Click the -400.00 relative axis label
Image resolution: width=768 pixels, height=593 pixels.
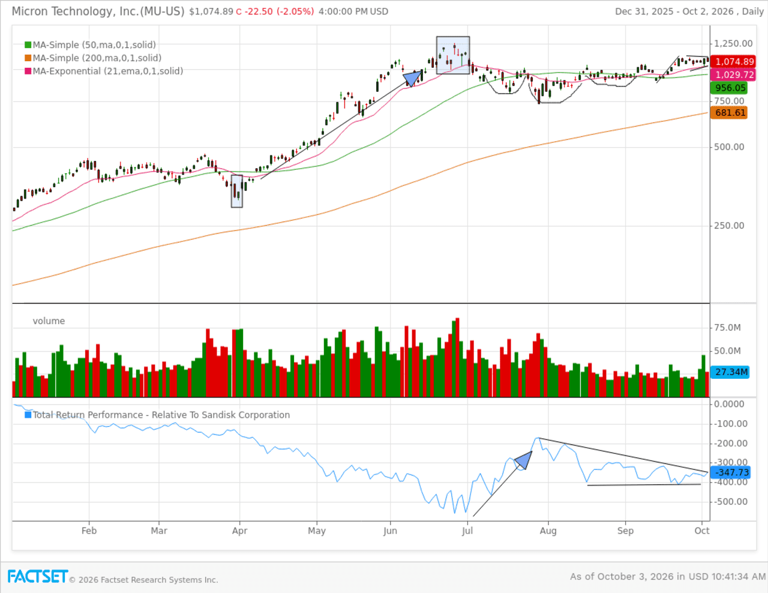point(729,482)
